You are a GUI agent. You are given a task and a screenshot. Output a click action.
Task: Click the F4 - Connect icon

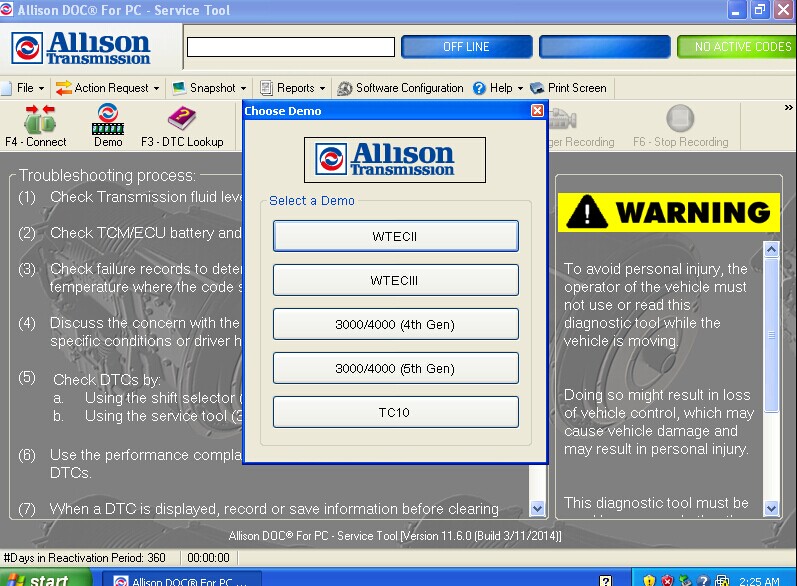pyautogui.click(x=40, y=119)
